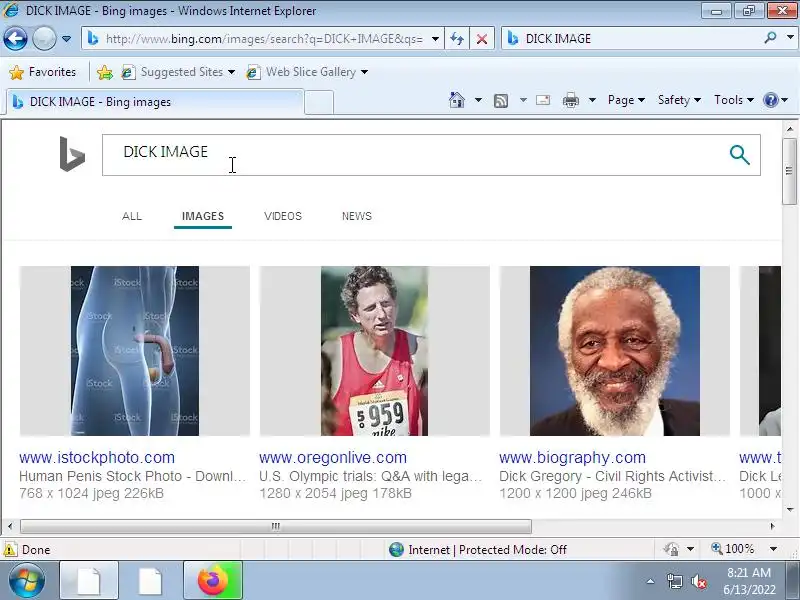Expand the feeds dropdown arrow
Image resolution: width=800 pixels, height=600 pixels.
point(523,100)
